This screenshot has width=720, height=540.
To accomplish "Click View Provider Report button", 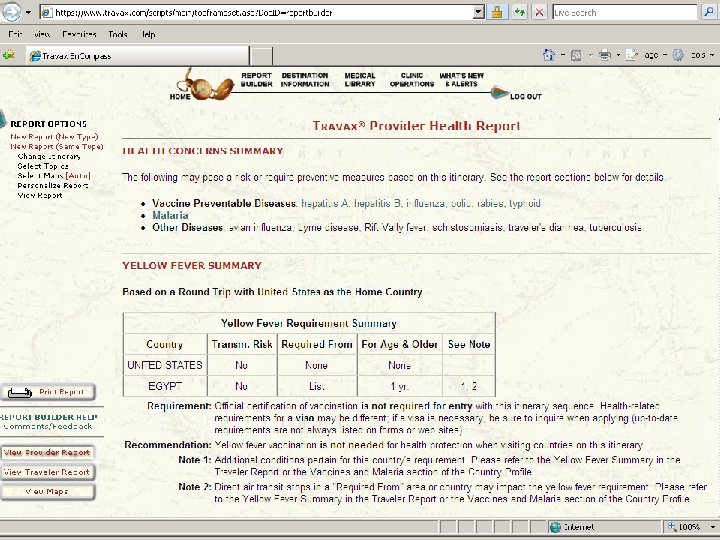I will point(48,452).
